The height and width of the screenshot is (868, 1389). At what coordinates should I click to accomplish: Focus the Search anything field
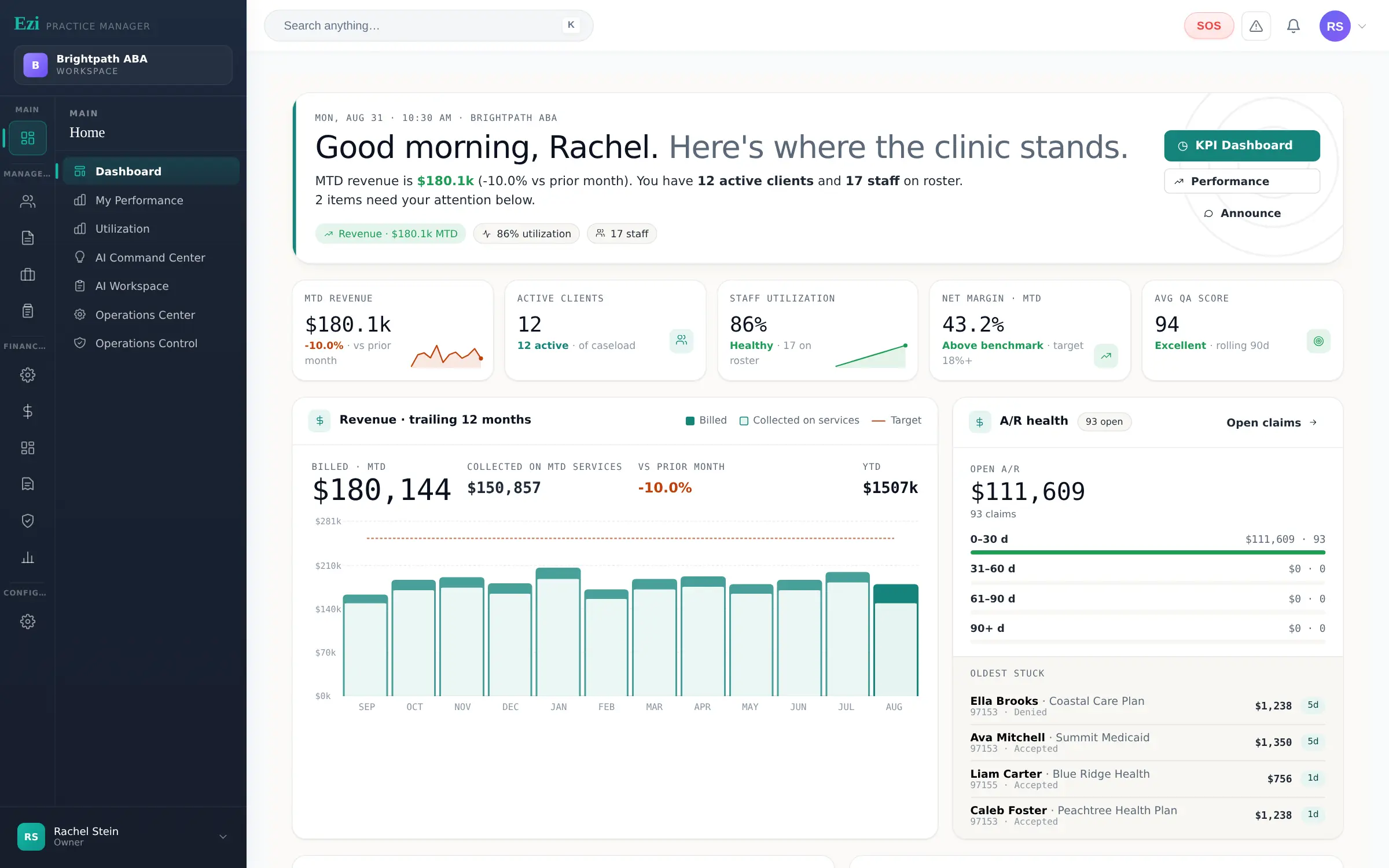tap(428, 25)
